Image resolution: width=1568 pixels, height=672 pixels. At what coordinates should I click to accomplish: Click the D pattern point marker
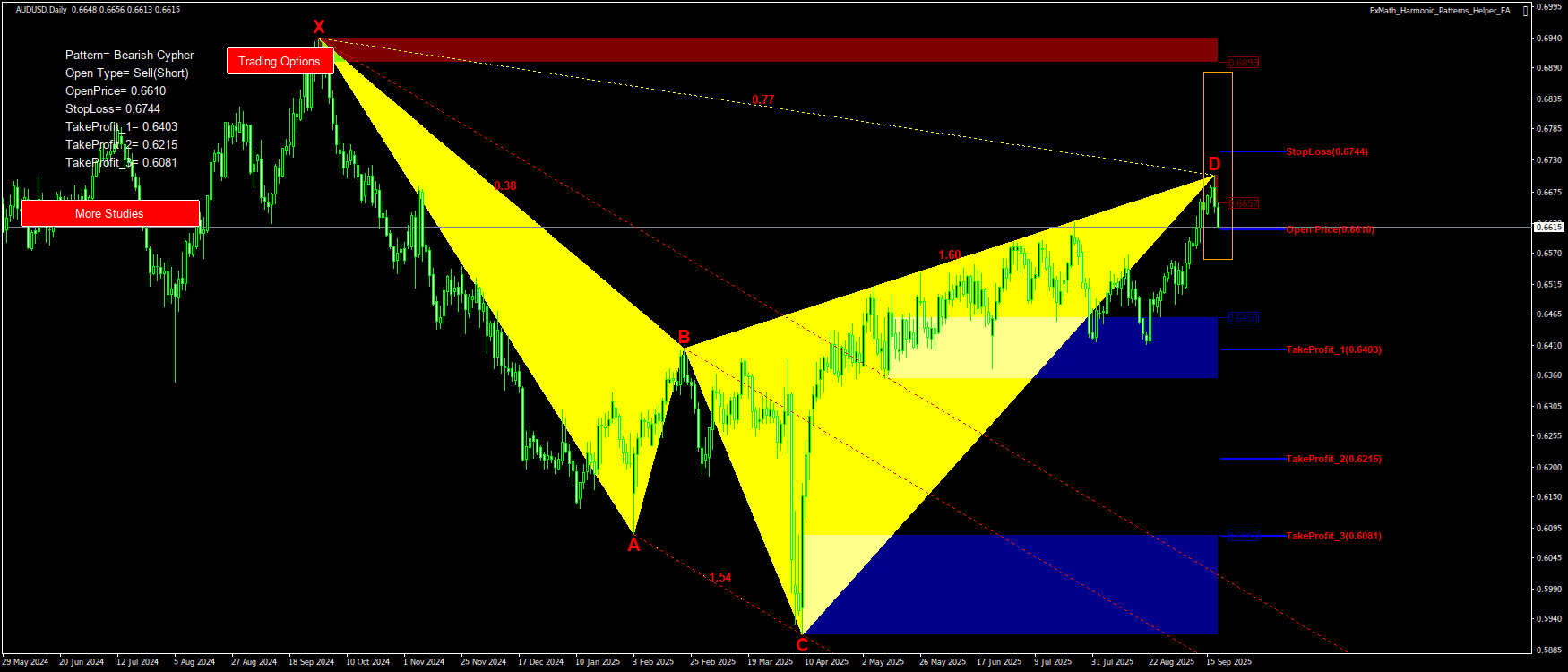pyautogui.click(x=1214, y=163)
